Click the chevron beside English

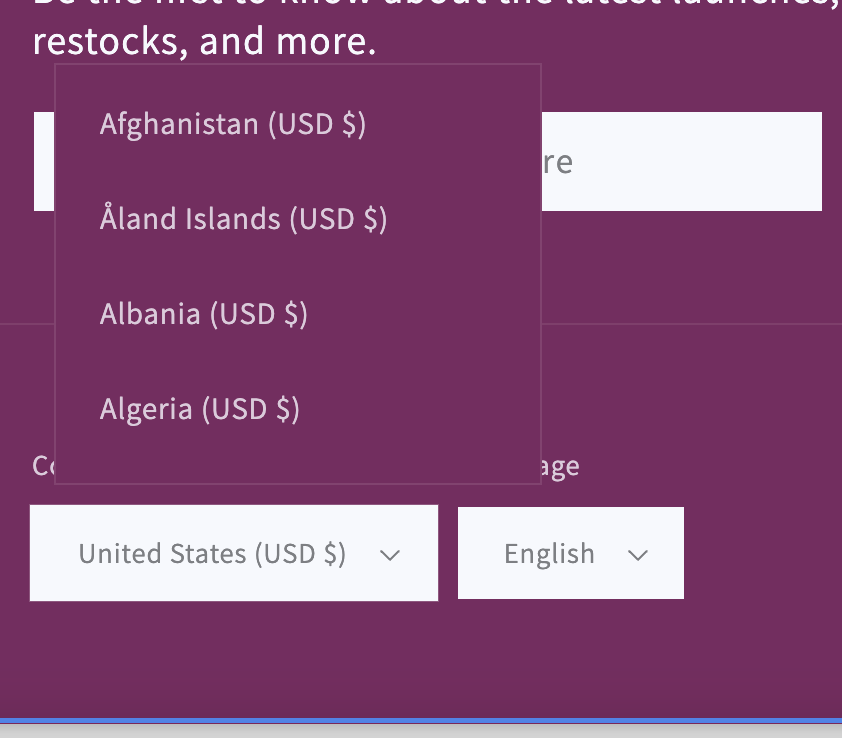click(x=638, y=555)
